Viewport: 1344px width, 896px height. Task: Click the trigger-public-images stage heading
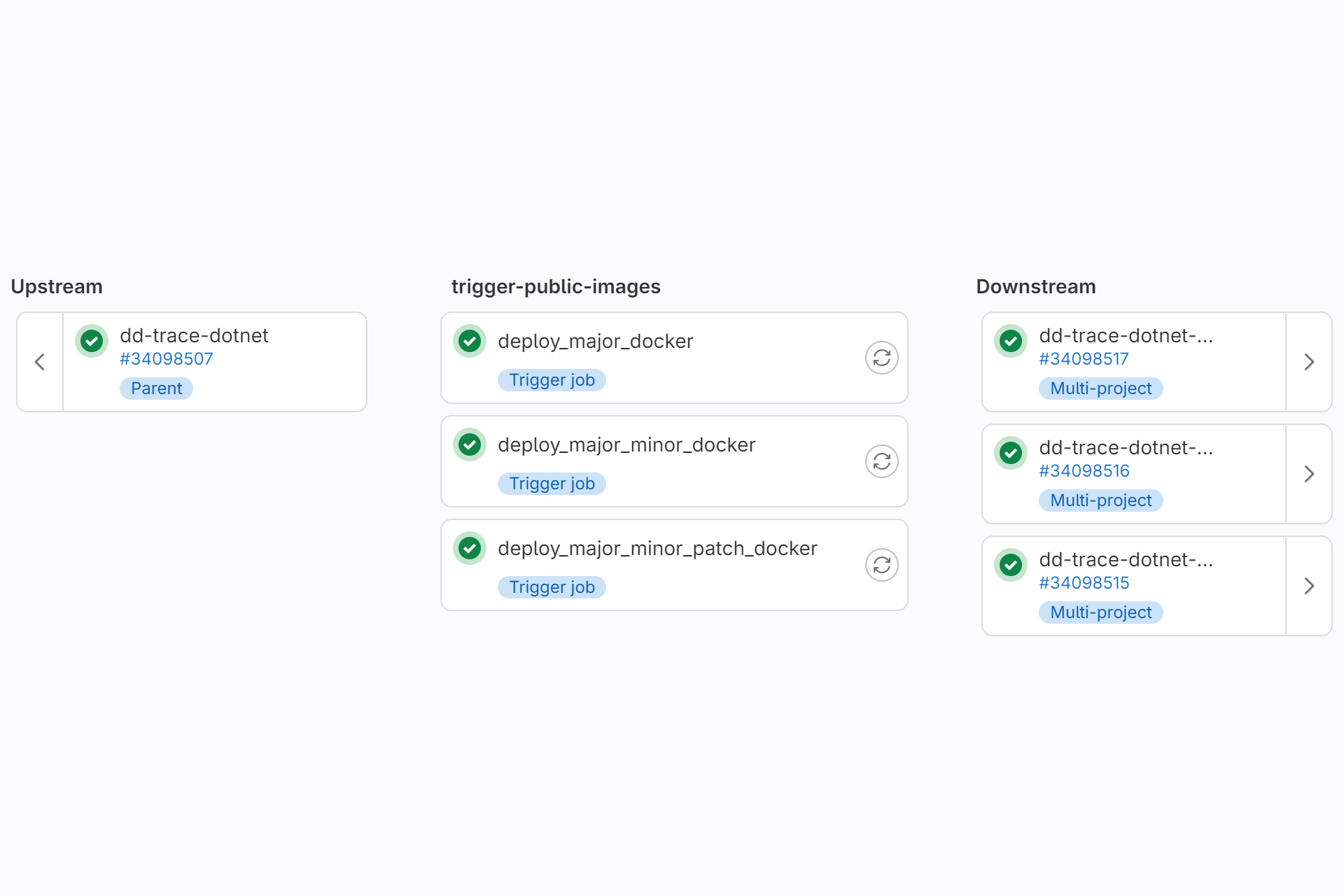[555, 286]
